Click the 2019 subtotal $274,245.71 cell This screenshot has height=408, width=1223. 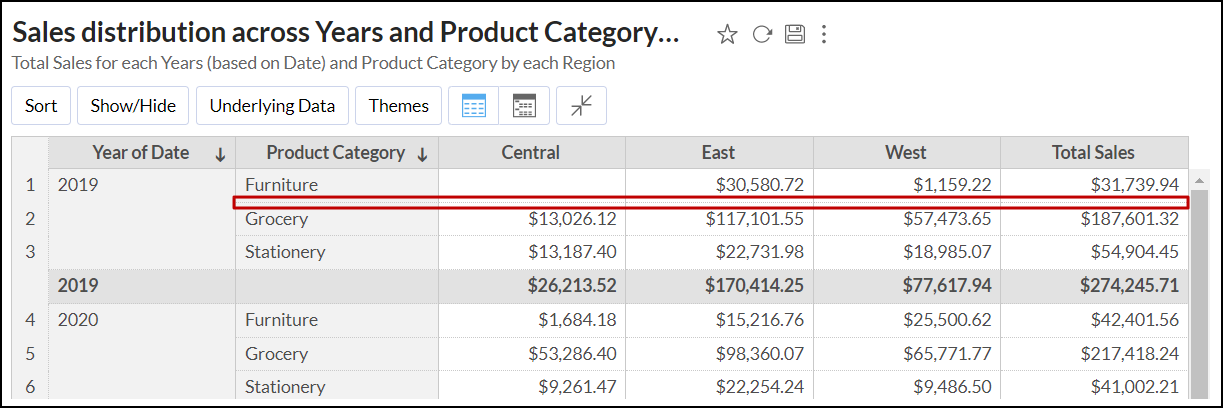(x=1129, y=286)
